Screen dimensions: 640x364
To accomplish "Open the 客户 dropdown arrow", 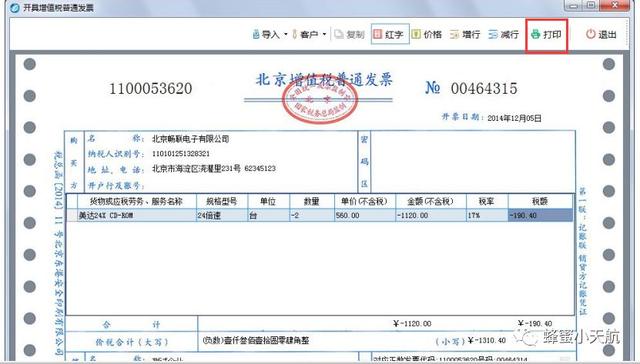I will (x=324, y=34).
